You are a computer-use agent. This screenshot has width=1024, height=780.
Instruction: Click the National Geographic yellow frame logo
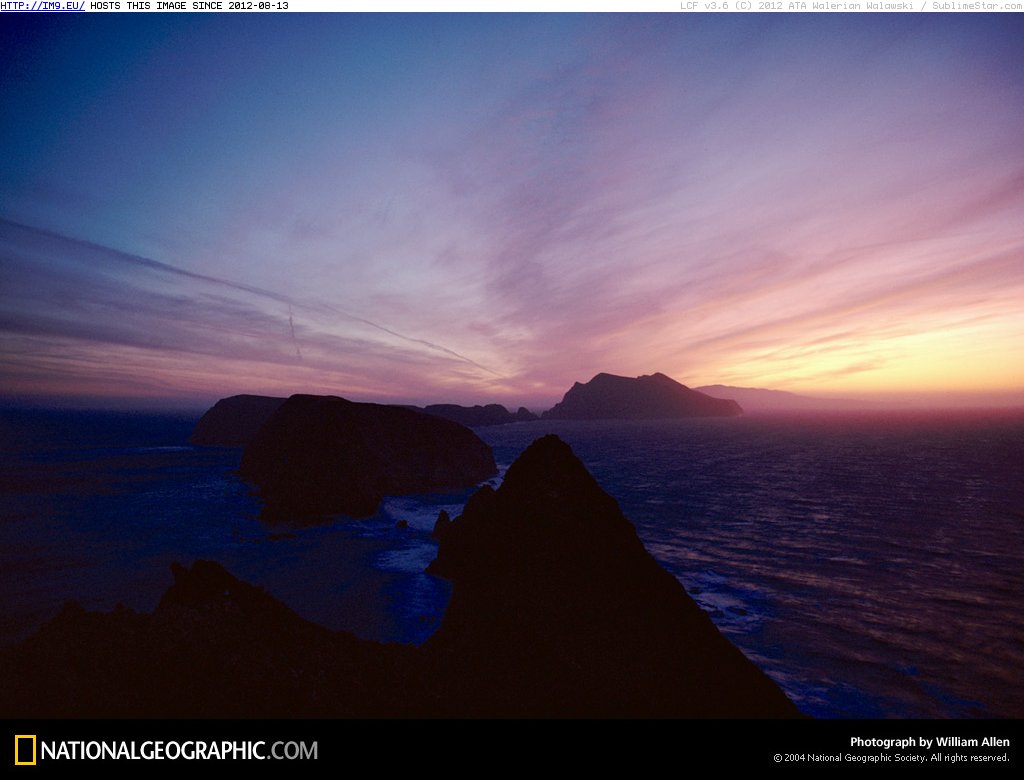pos(25,750)
